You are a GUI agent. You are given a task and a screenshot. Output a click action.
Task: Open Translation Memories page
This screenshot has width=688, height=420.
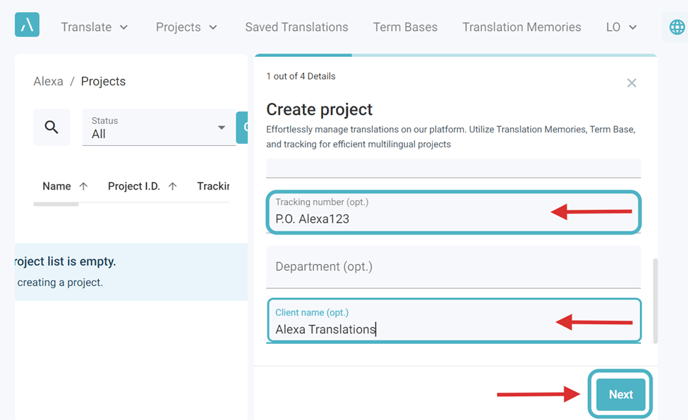point(522,27)
